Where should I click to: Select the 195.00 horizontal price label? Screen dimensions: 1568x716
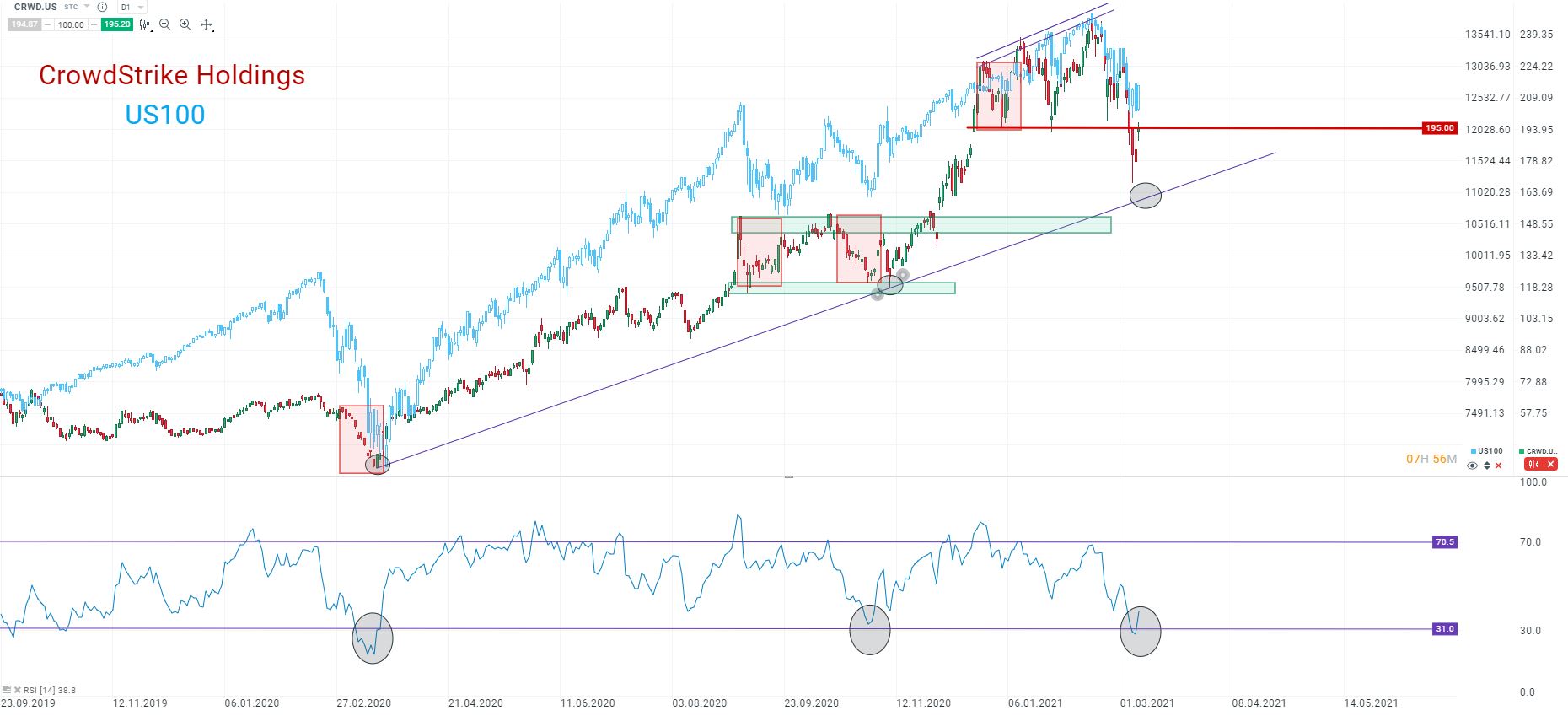pos(1439,128)
